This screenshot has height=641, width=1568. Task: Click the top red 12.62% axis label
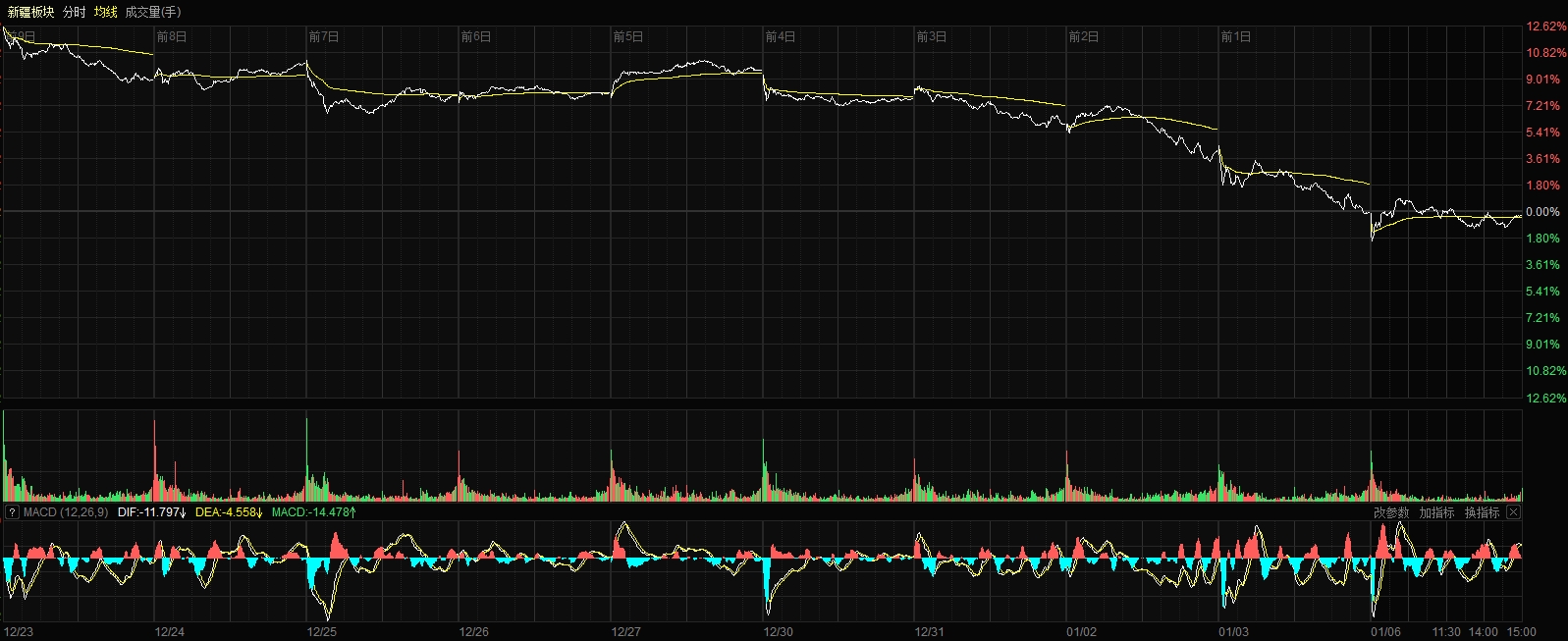tap(1545, 27)
